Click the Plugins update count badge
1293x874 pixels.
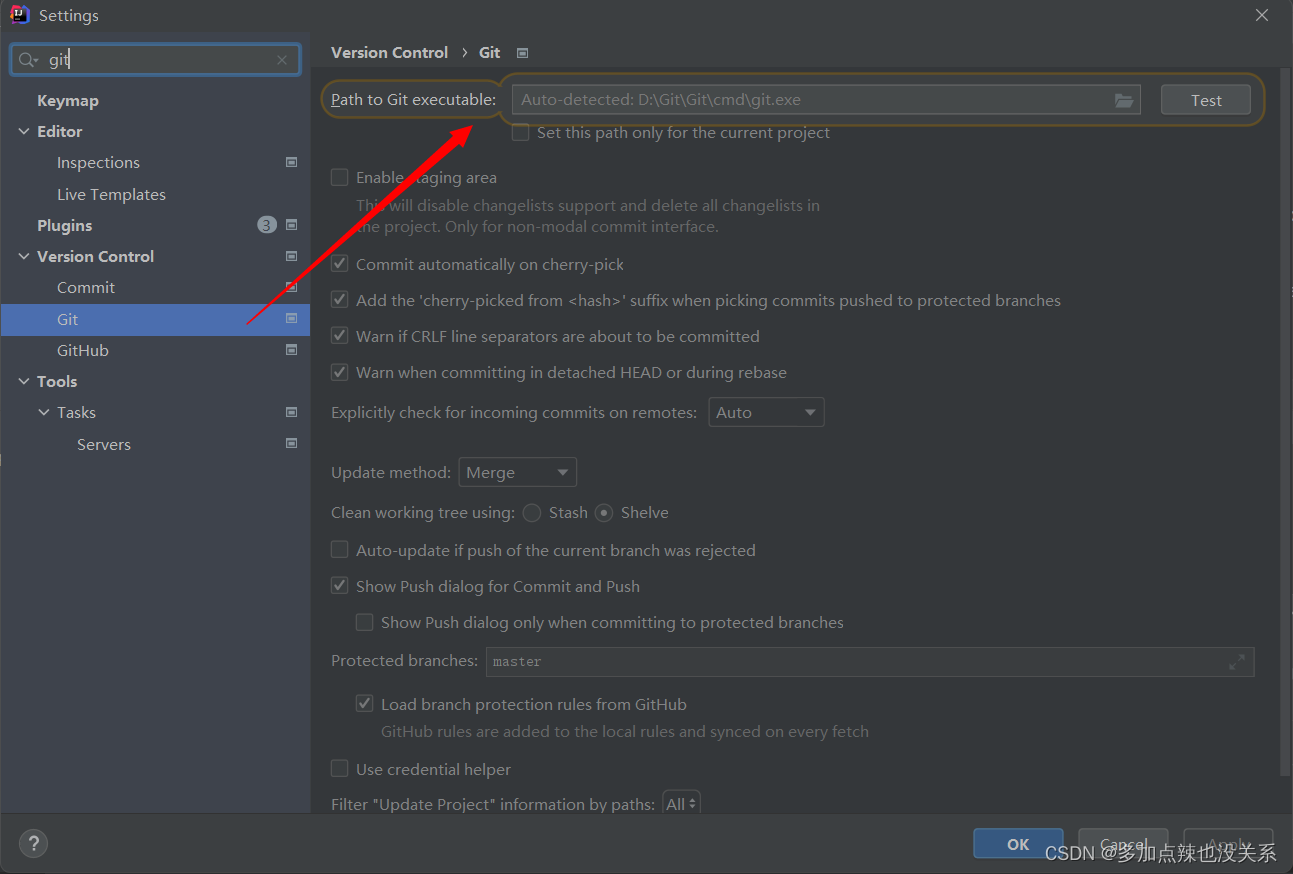click(267, 225)
